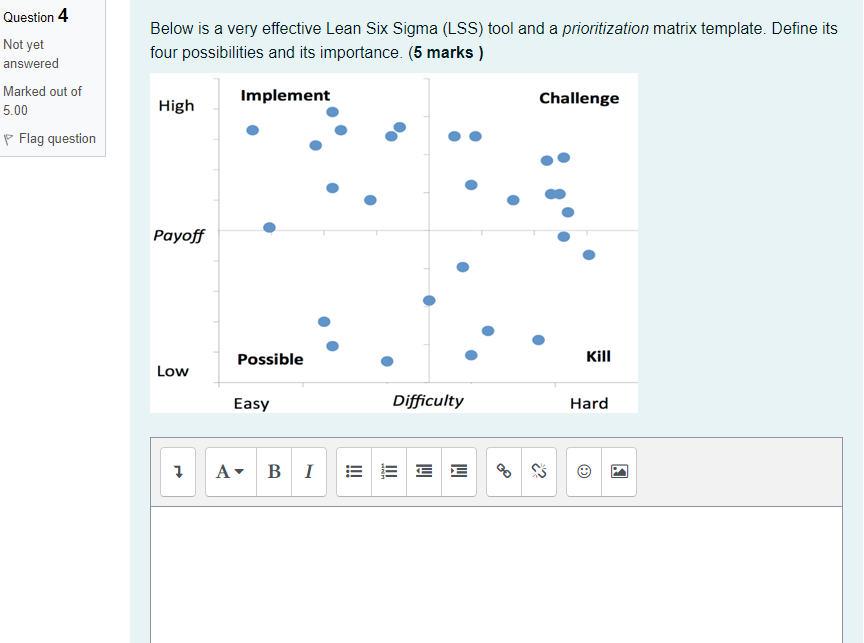The image size is (864, 643).
Task: Open the font style dropdown
Action: [x=229, y=471]
